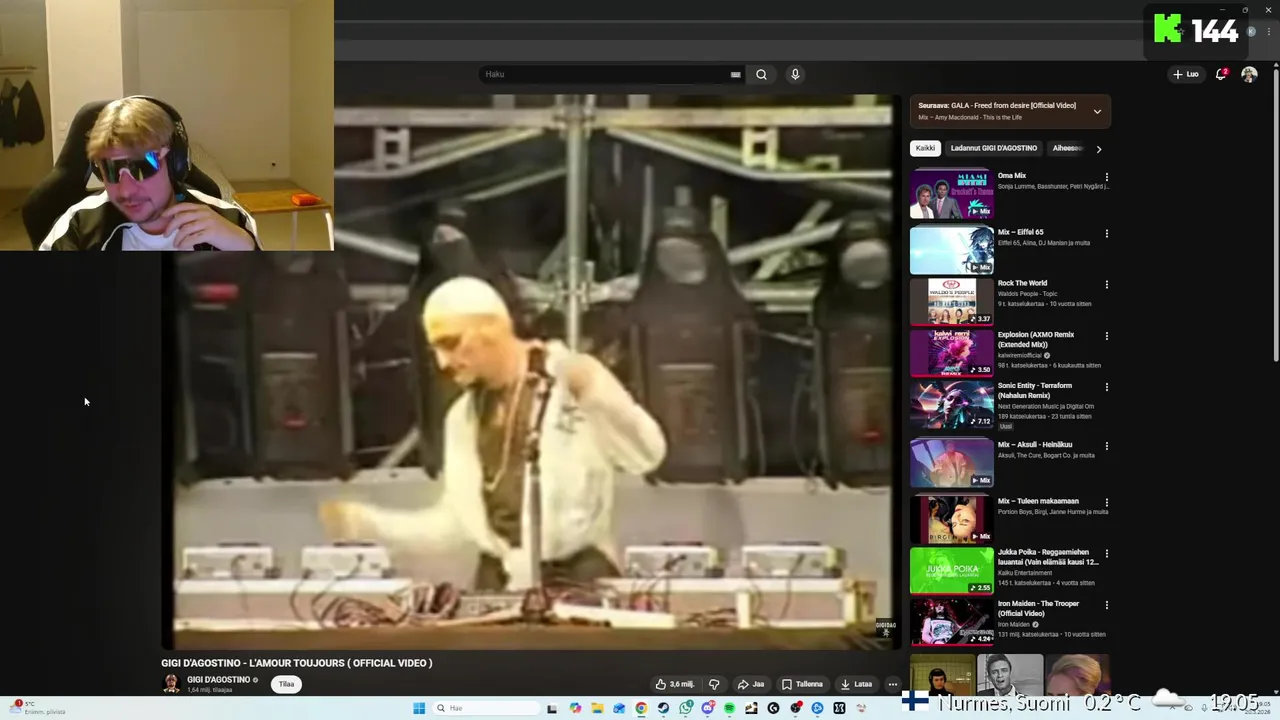
Task: Share video with Jaa button
Action: (751, 684)
